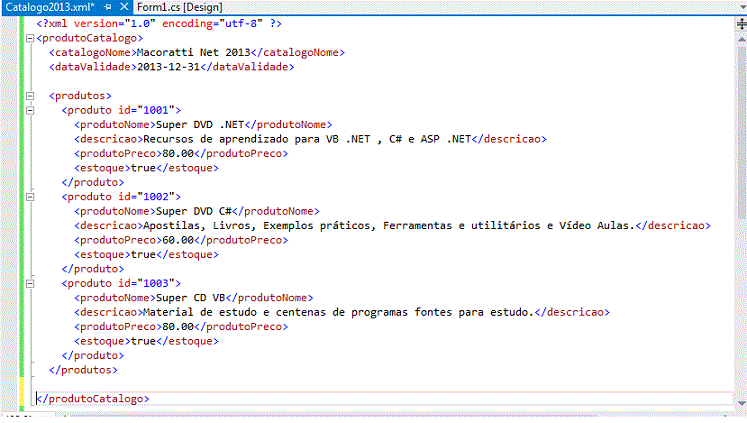Click the opening <catalogoNome> tag

click(x=93, y=52)
